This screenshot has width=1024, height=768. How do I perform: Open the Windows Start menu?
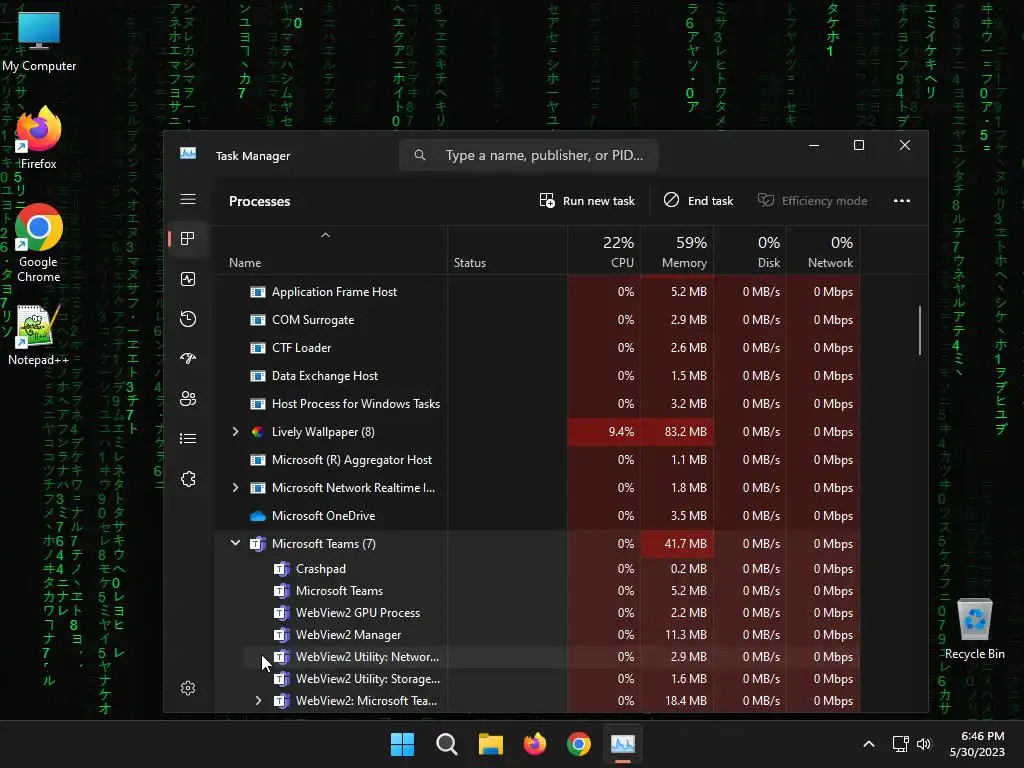[402, 744]
